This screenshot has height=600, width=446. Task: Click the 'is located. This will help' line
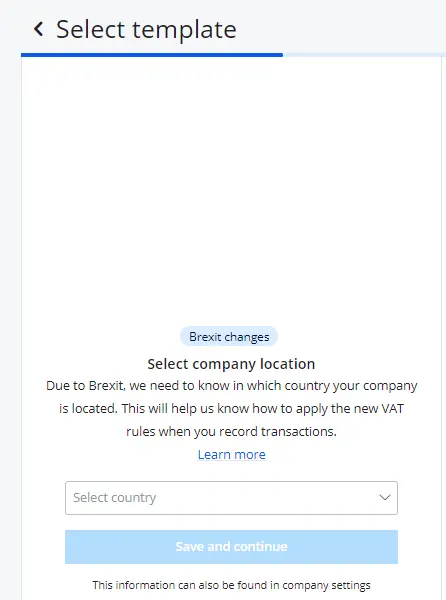click(231, 409)
